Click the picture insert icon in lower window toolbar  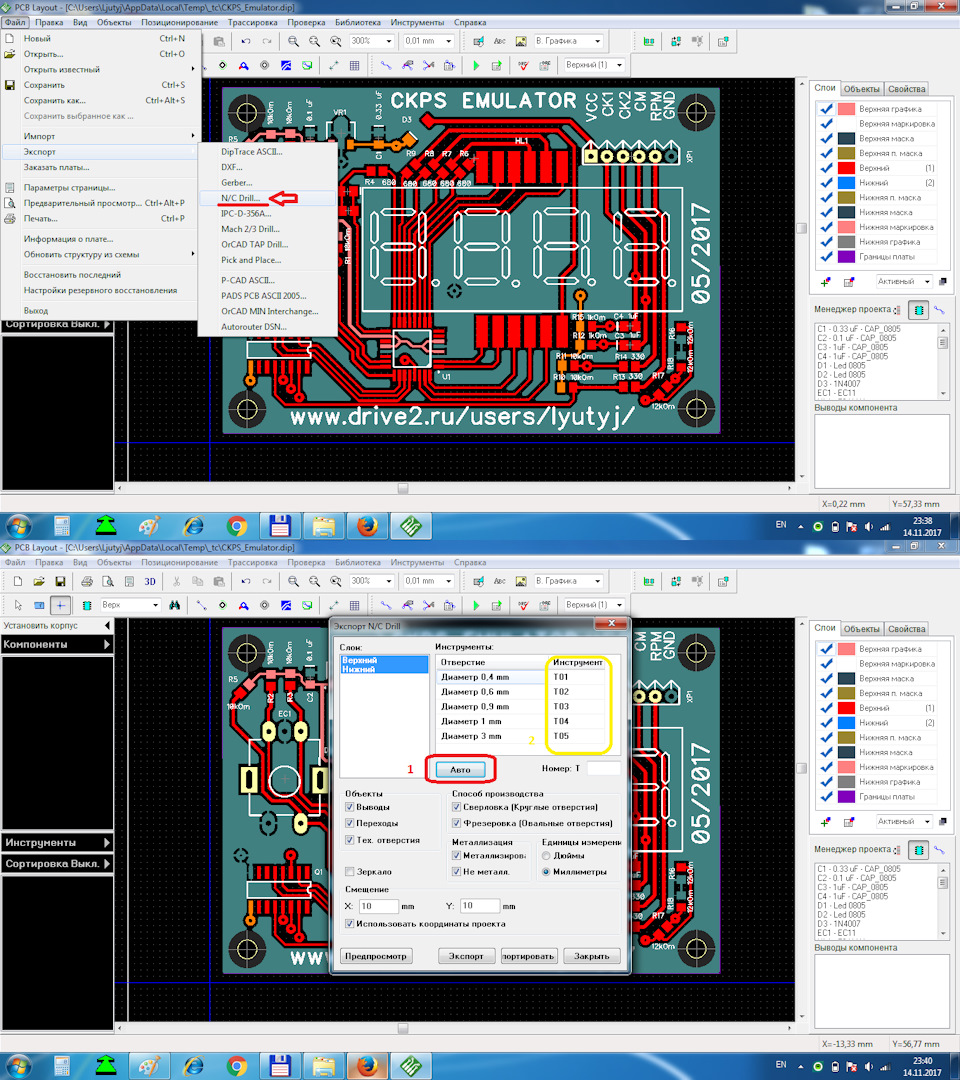[521, 581]
